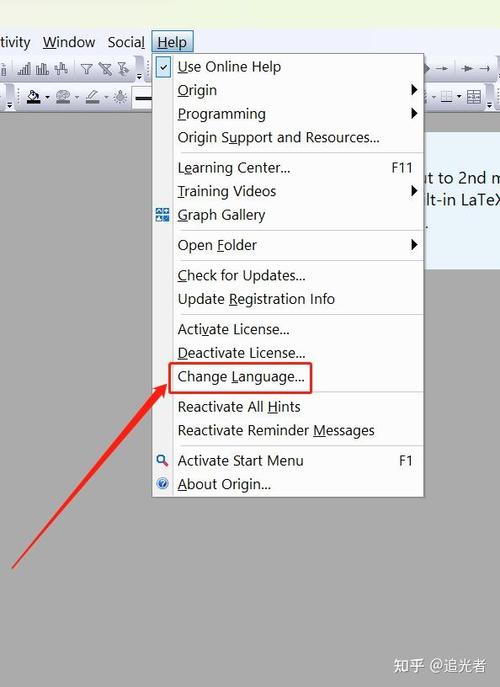Click the add data filter funnel icon
The image size is (500, 687).
86,69
